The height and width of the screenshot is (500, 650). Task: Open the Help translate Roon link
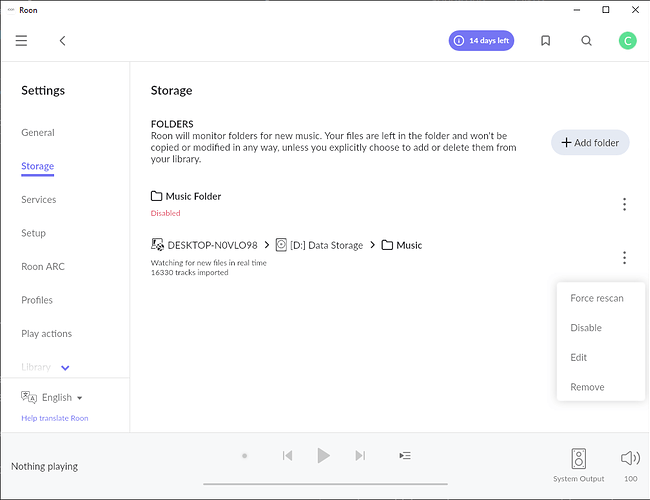coord(54,418)
